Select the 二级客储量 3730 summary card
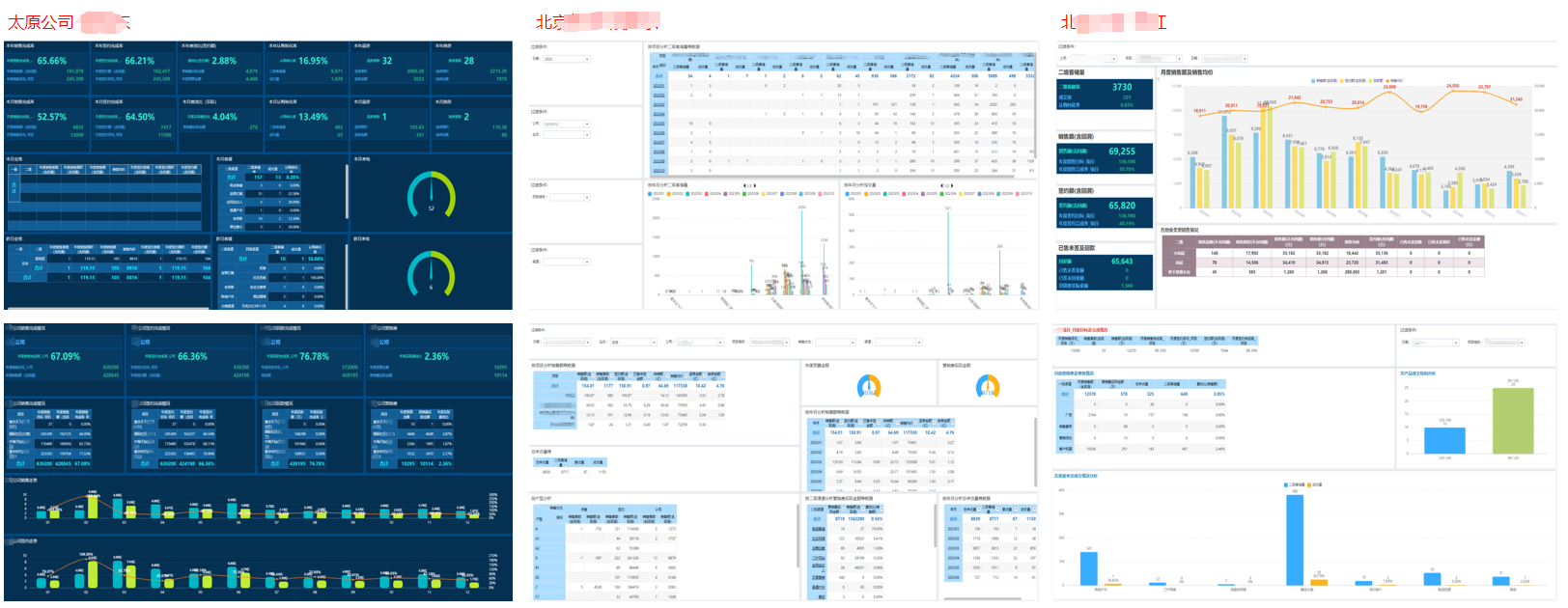1568x608 pixels. [x=1105, y=93]
